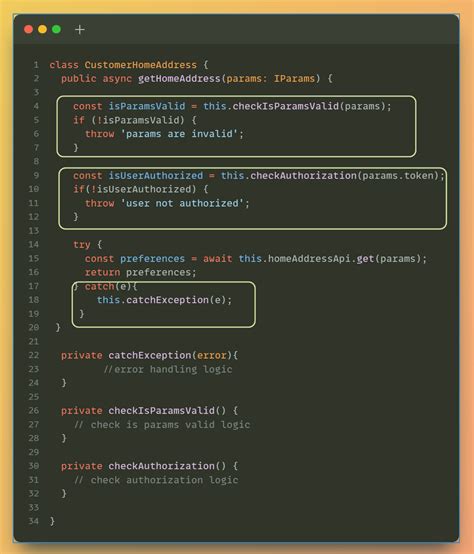This screenshot has height=554, width=474.
Task: Click line number 1 in the gutter
Action: point(36,65)
